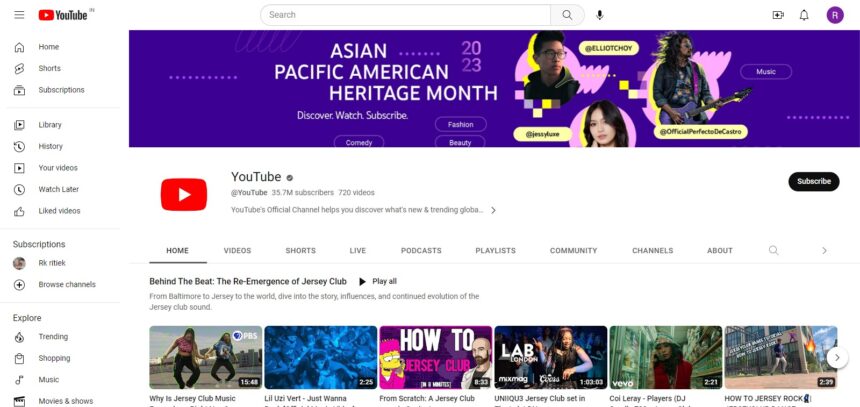Click the Explore section heading
The width and height of the screenshot is (860, 407).
pos(27,318)
